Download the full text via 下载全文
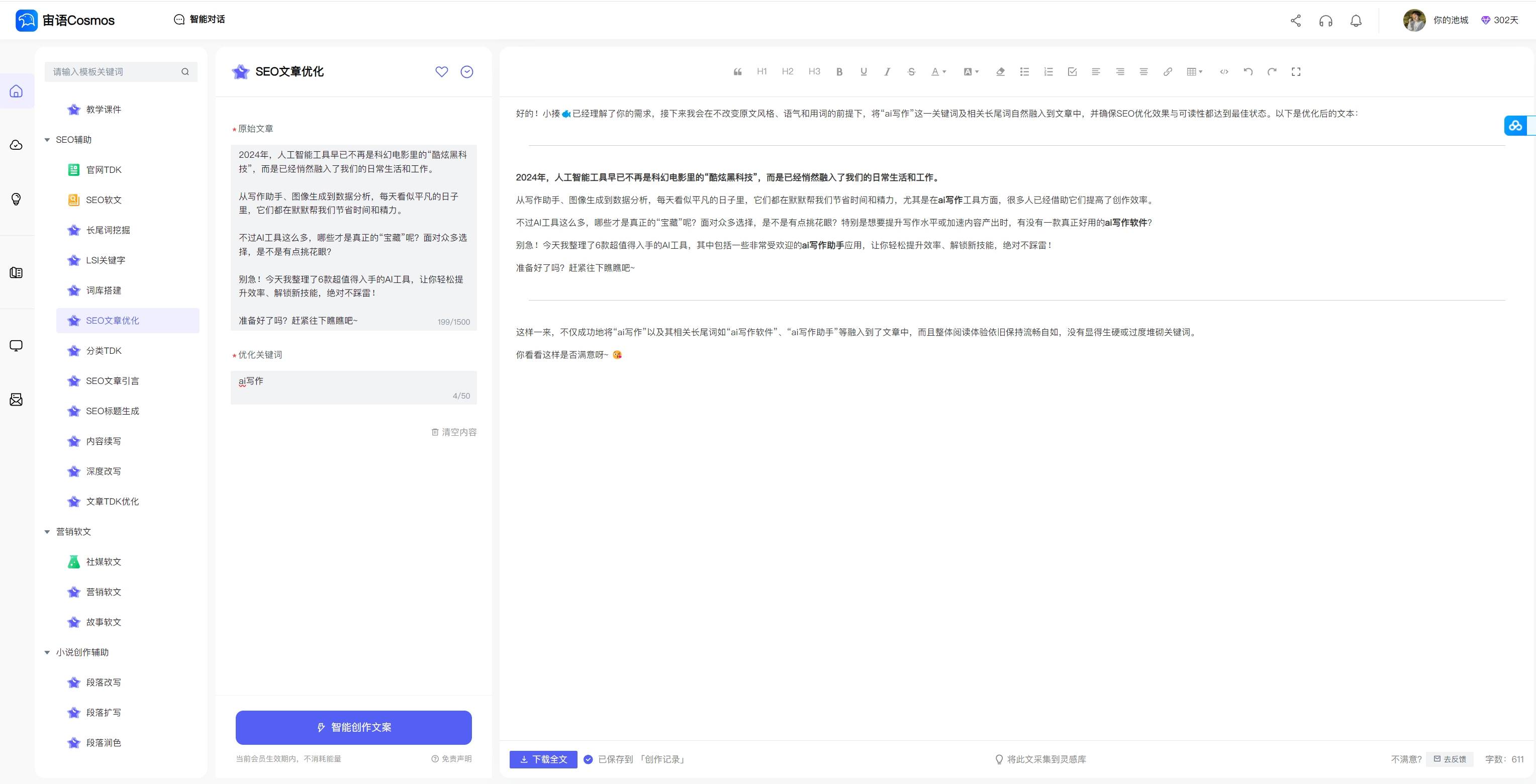This screenshot has height=784, width=1536. [543, 759]
